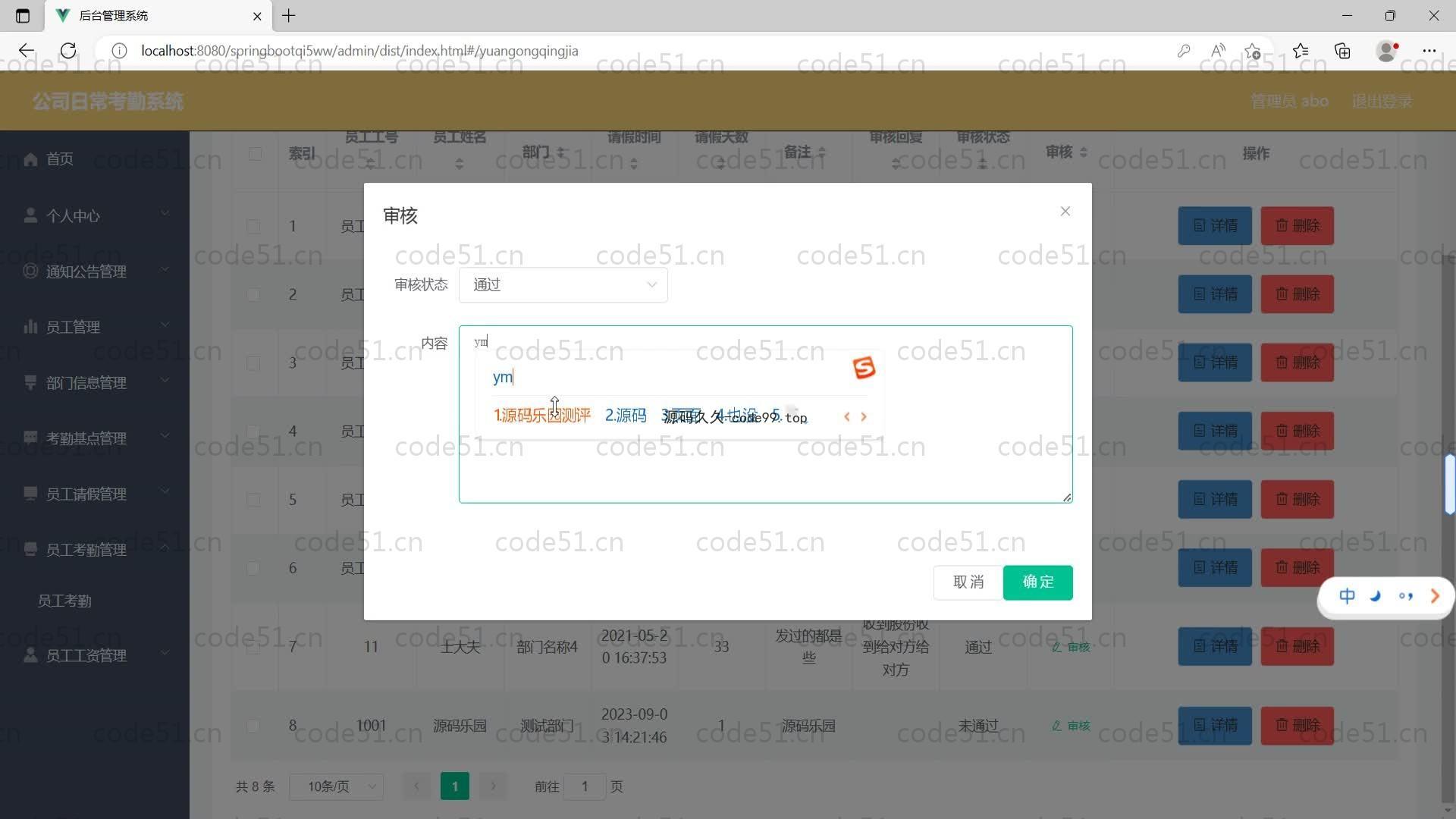Click the 审核 link in row 7
The height and width of the screenshot is (819, 1456).
(x=1071, y=648)
